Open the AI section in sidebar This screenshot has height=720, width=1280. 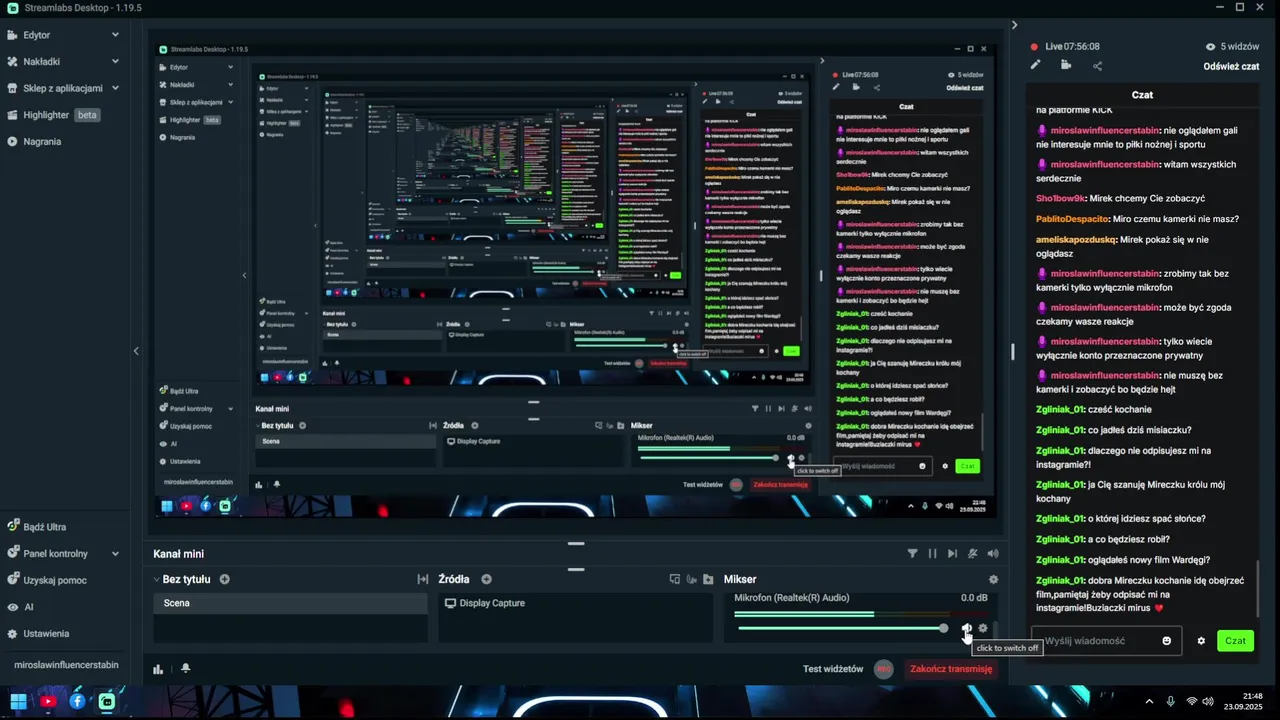(22, 607)
